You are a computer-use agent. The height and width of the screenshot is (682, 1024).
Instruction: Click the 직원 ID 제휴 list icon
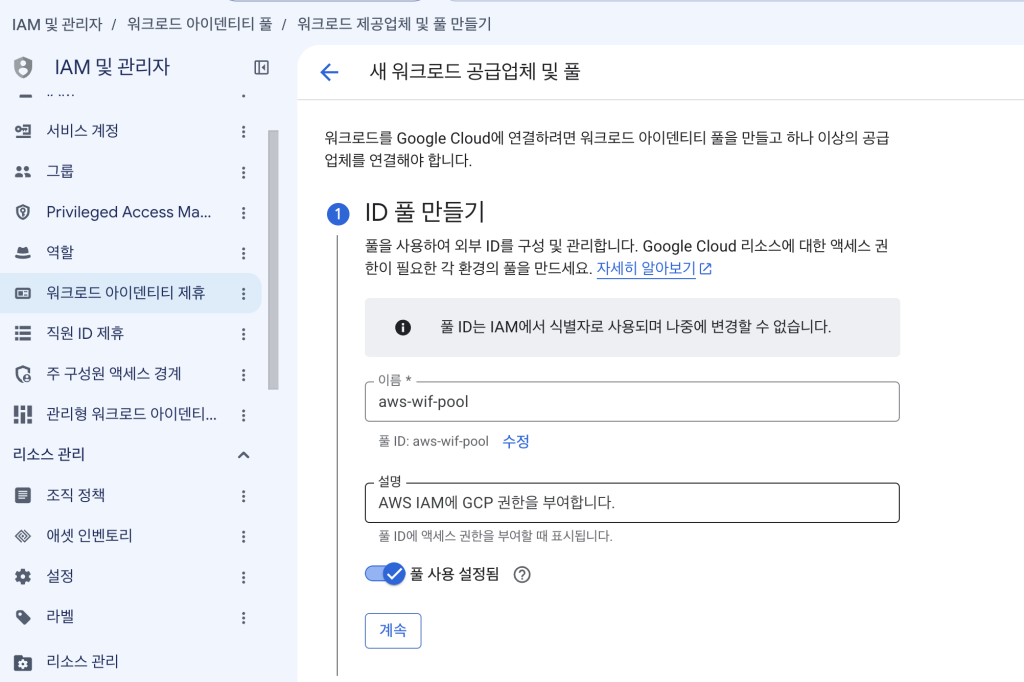(x=23, y=334)
